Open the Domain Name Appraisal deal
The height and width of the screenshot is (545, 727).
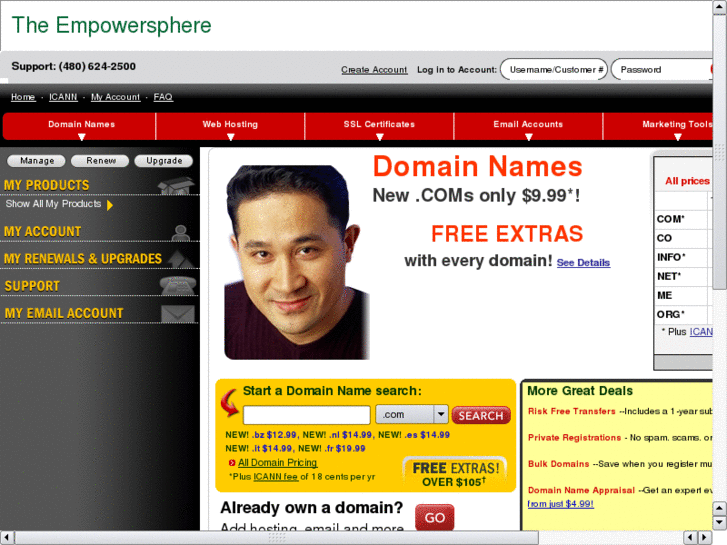pos(581,490)
